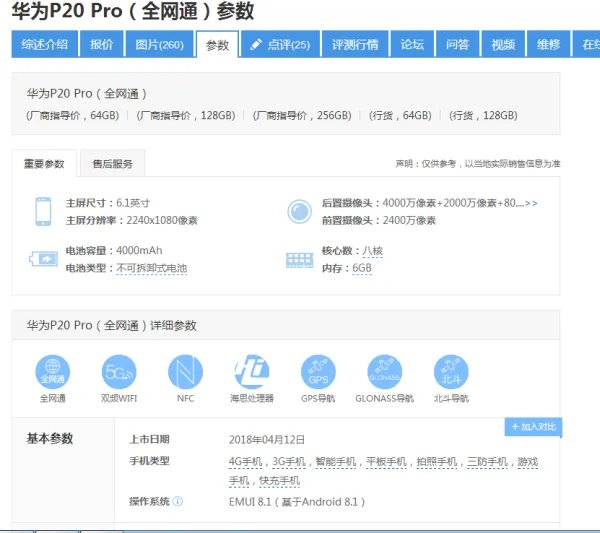Click 2240x1080像素 resolution value
Viewport: 600px width, 533px height.
(x=162, y=220)
